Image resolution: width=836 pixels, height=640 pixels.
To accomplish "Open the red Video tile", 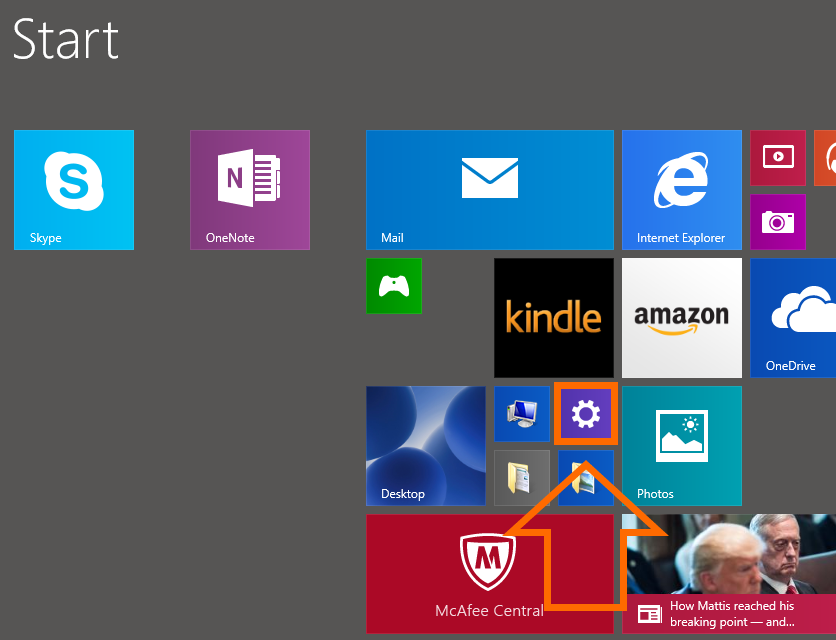I will pyautogui.click(x=778, y=158).
